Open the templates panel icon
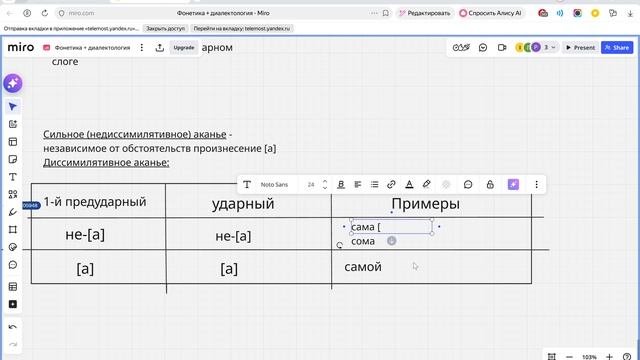 13,142
